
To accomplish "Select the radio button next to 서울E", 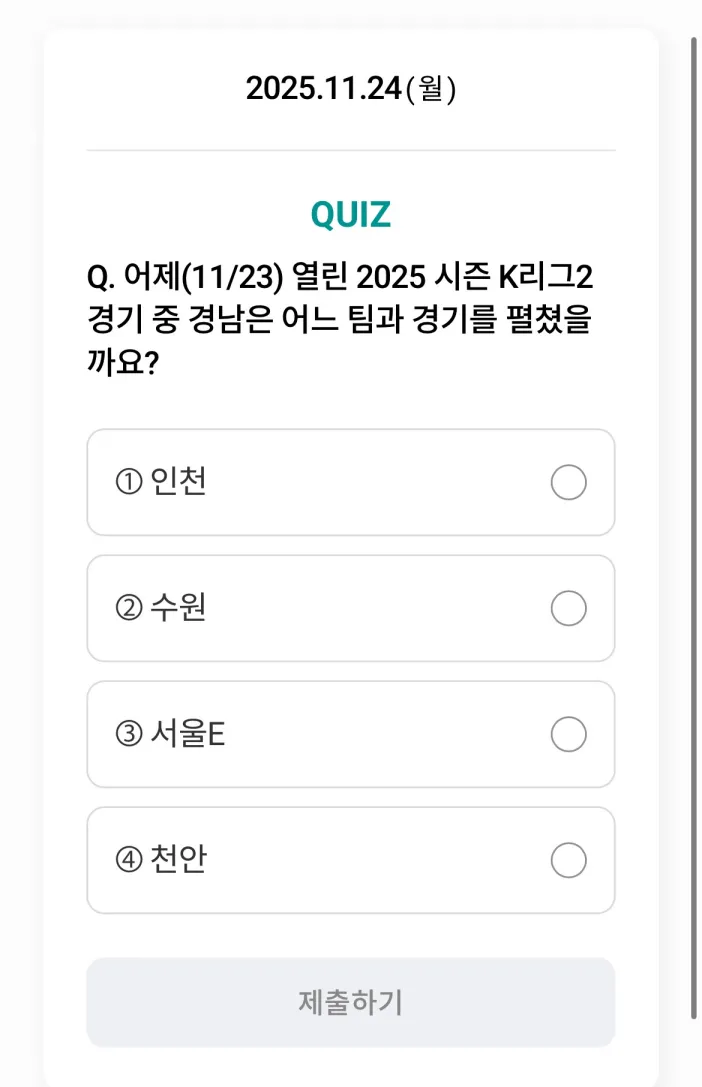I will [568, 735].
